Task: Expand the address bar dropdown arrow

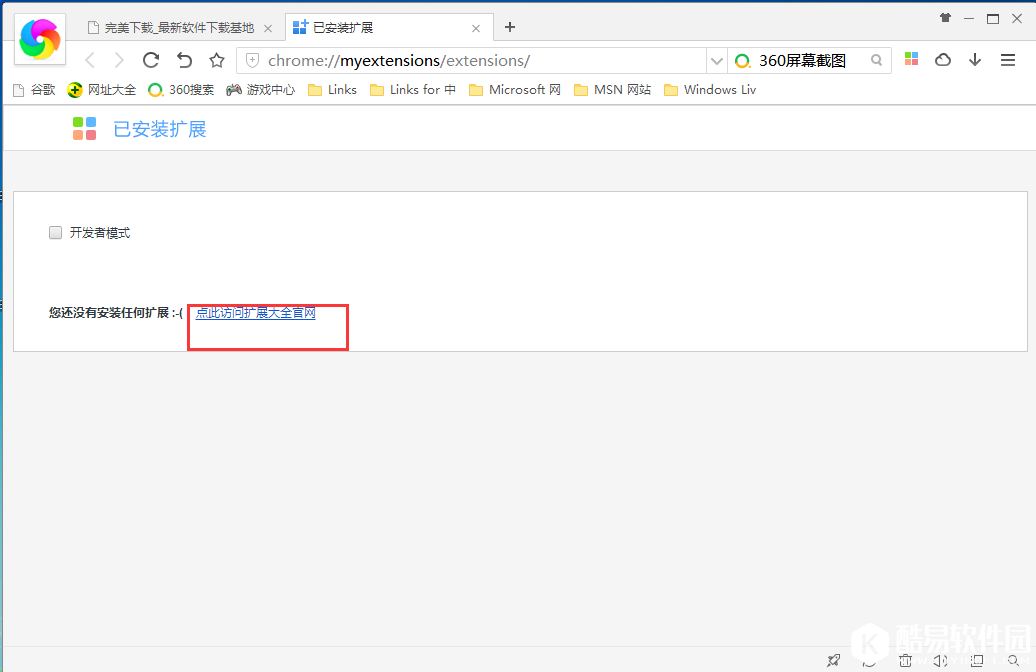Action: (x=716, y=61)
